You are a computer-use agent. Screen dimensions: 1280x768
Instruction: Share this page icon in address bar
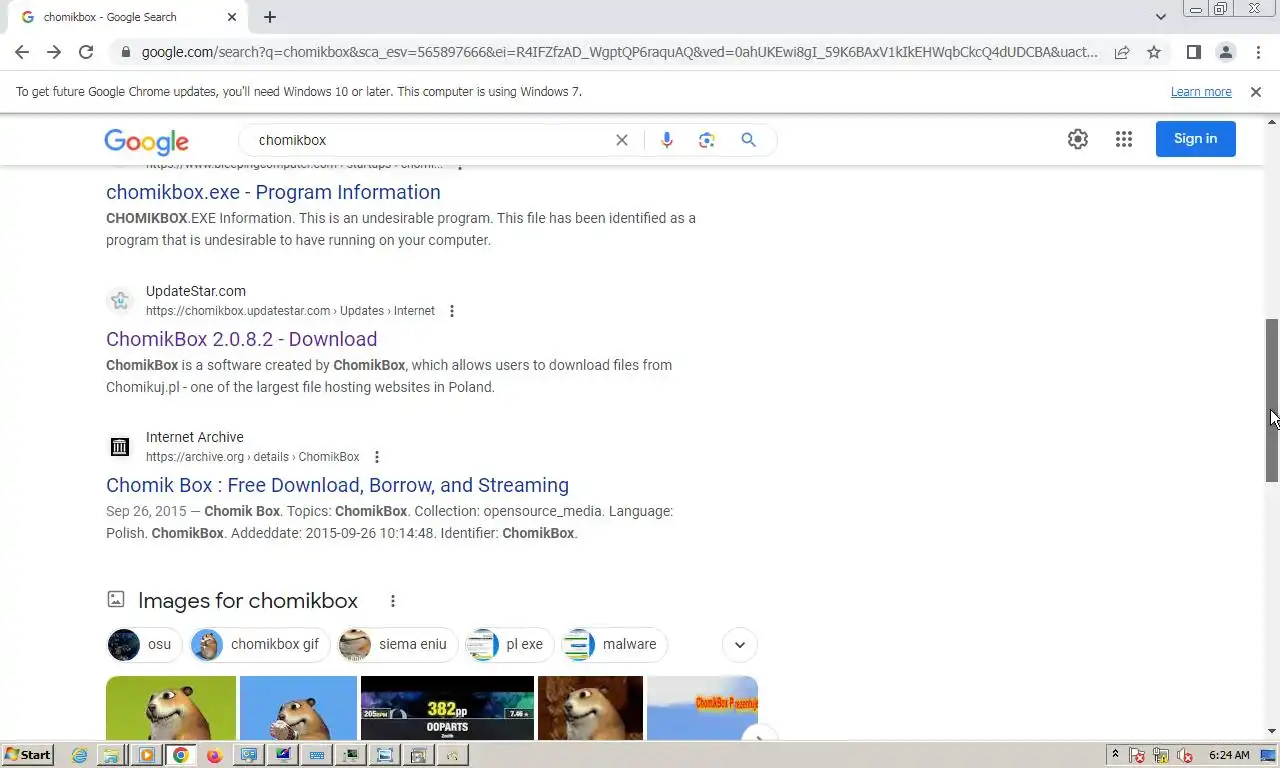(x=1122, y=52)
